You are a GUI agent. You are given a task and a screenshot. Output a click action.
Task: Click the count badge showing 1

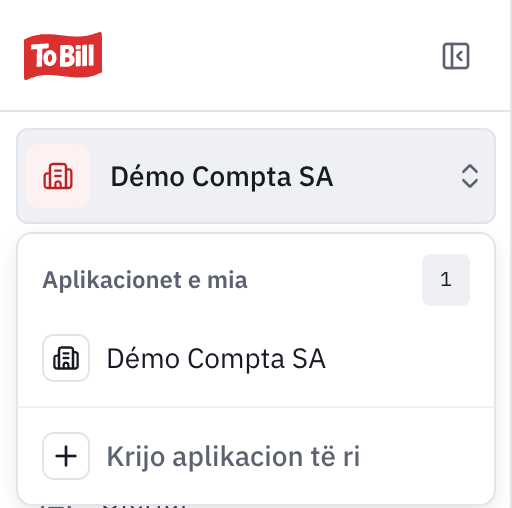click(x=446, y=280)
